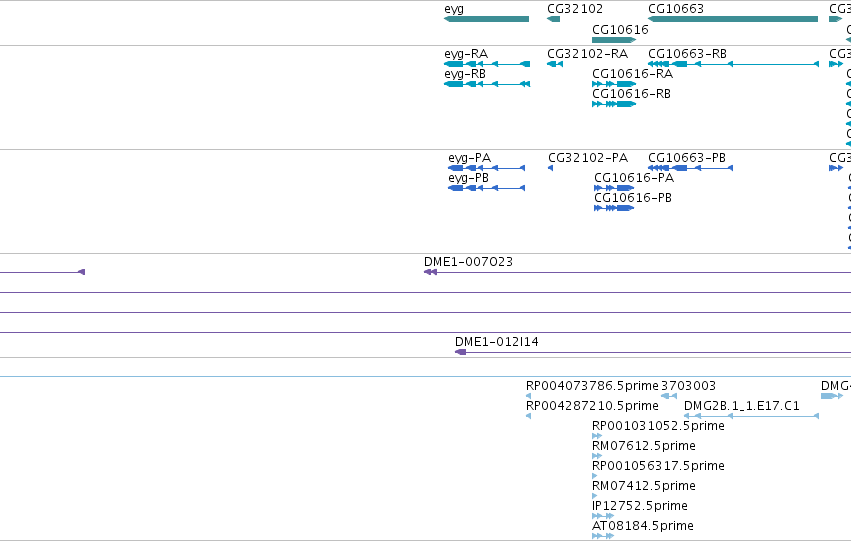Viewport: 851px width, 541px height.
Task: Click EST RP004287210.5prime
Action: pyautogui.click(x=529, y=416)
